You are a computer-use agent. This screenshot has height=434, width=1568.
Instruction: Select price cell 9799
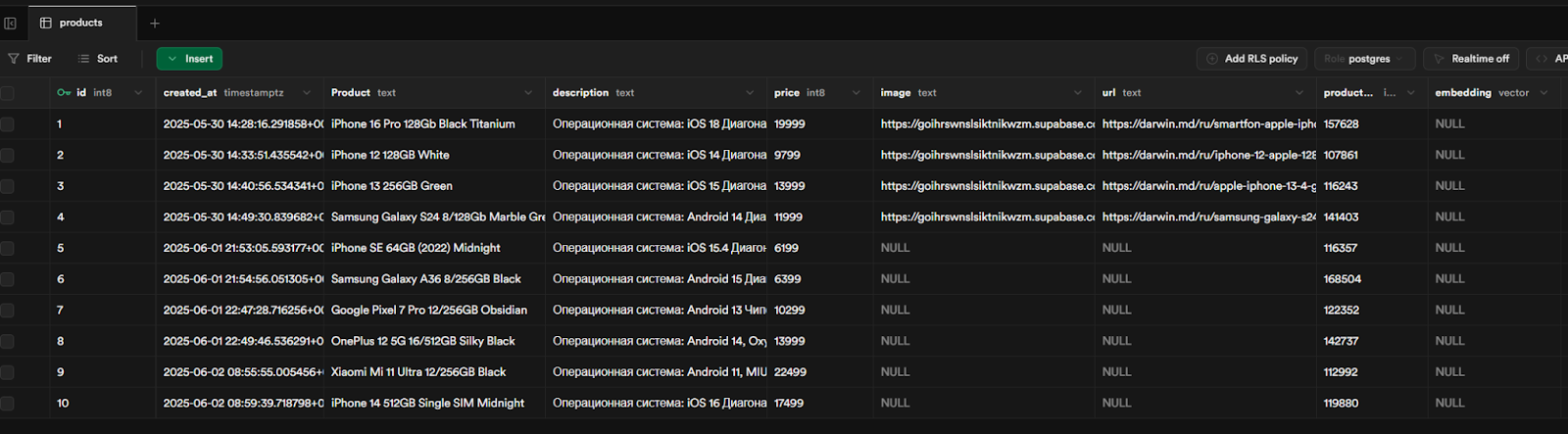(820, 155)
